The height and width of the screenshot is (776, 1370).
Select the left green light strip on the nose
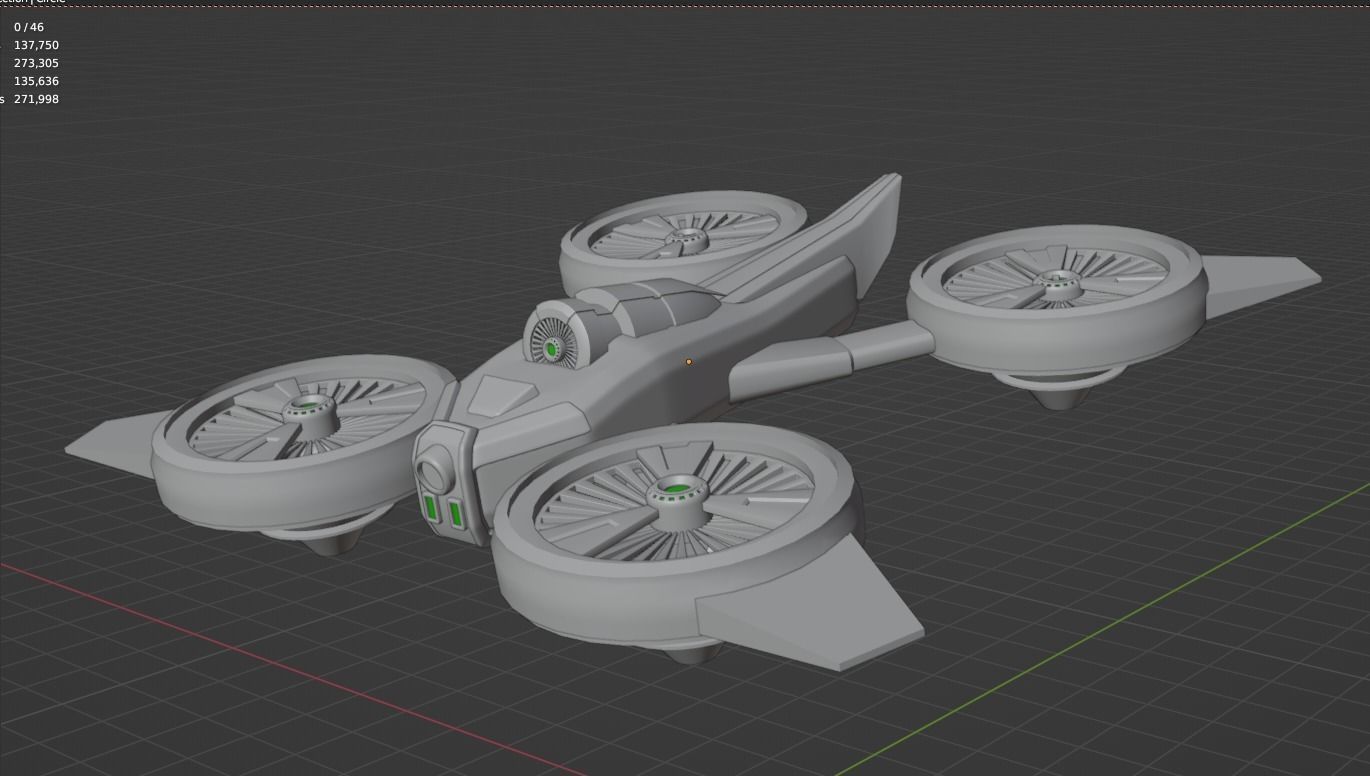tap(432, 508)
